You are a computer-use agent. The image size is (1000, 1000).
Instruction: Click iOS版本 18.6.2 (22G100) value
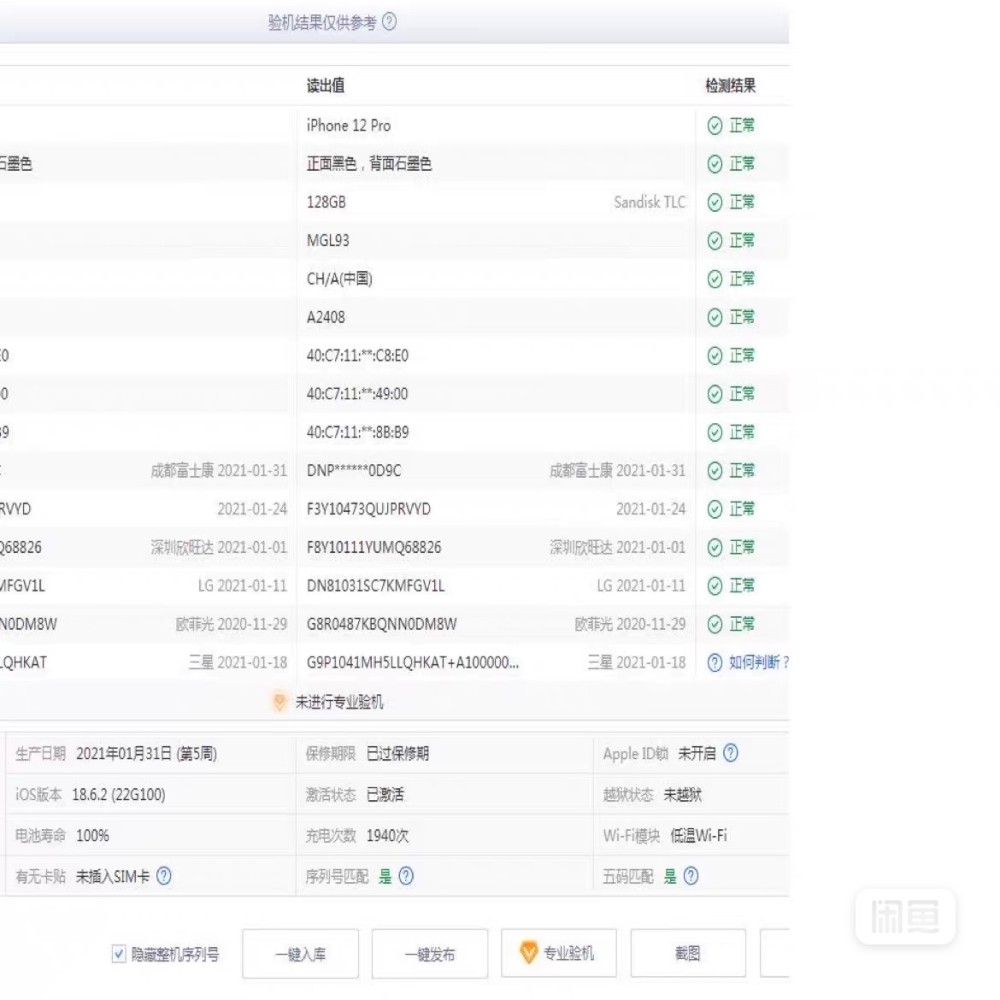(x=119, y=795)
